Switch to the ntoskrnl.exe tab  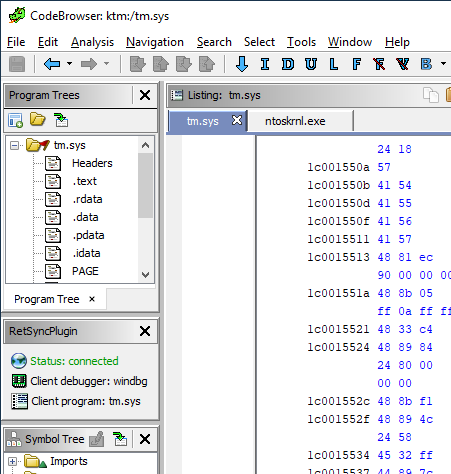click(295, 121)
